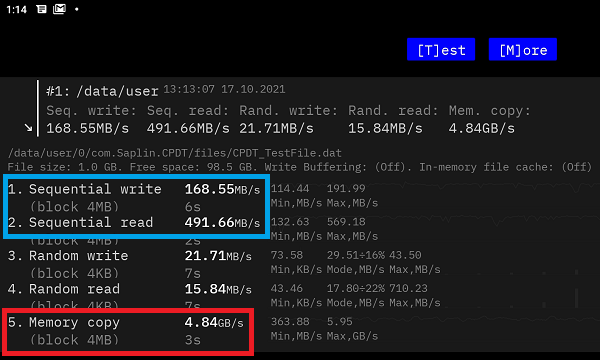Select the #1: /data/user result header
The height and width of the screenshot is (360, 600).
[102, 91]
